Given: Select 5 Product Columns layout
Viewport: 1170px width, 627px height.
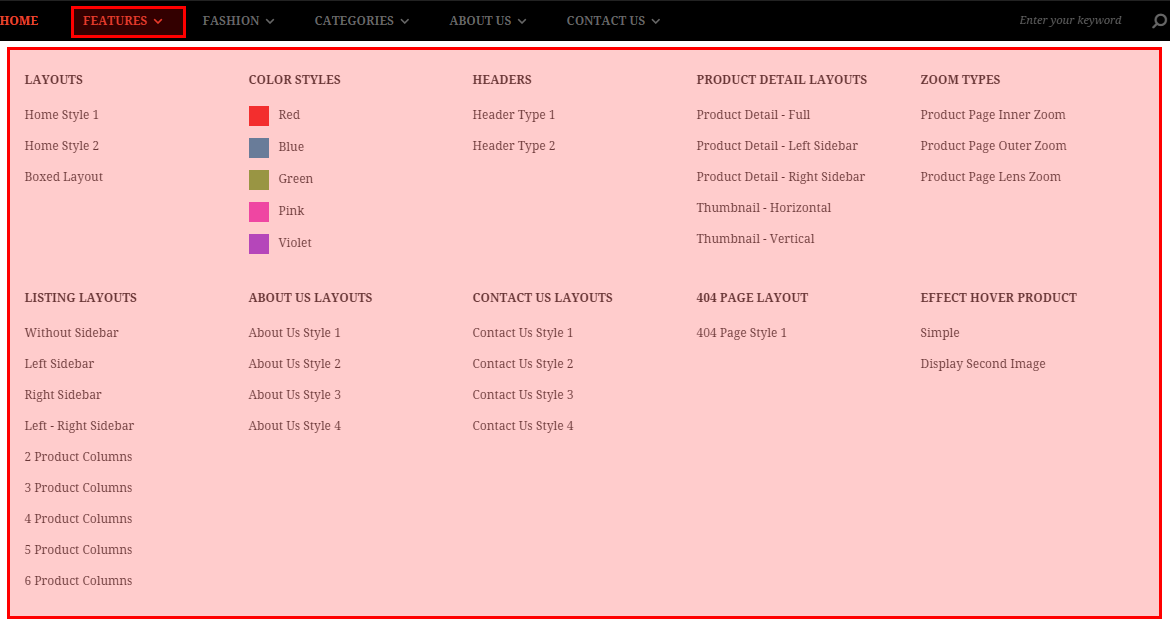Looking at the screenshot, I should coord(78,549).
